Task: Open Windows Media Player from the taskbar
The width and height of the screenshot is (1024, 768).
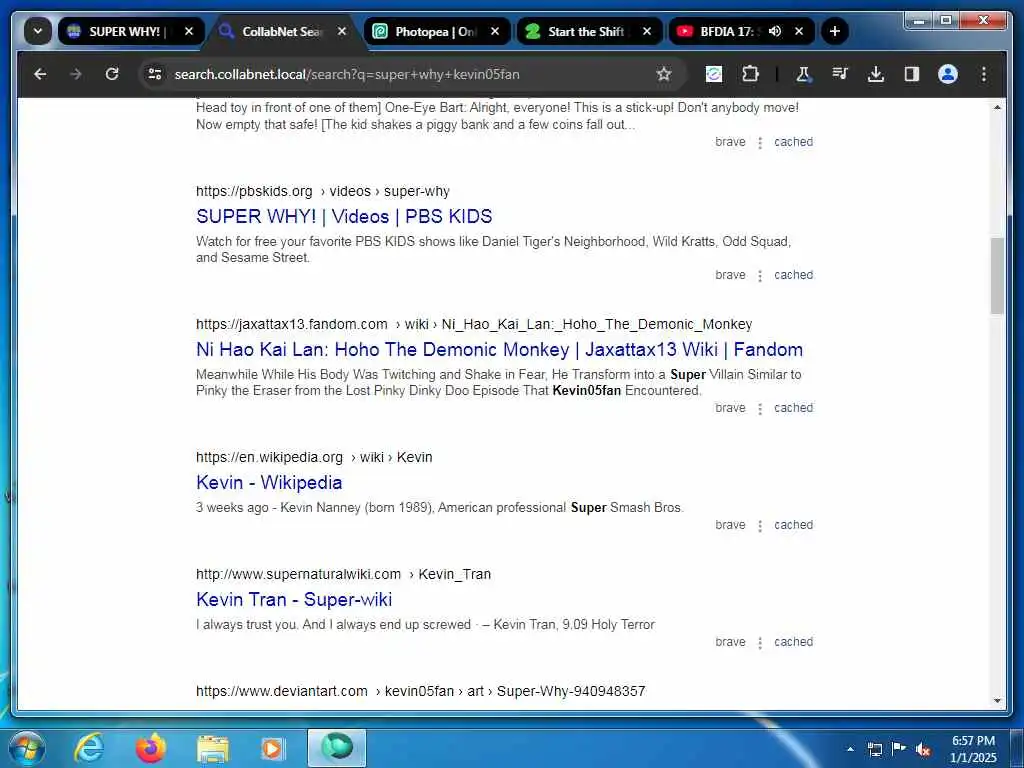Action: click(272, 748)
